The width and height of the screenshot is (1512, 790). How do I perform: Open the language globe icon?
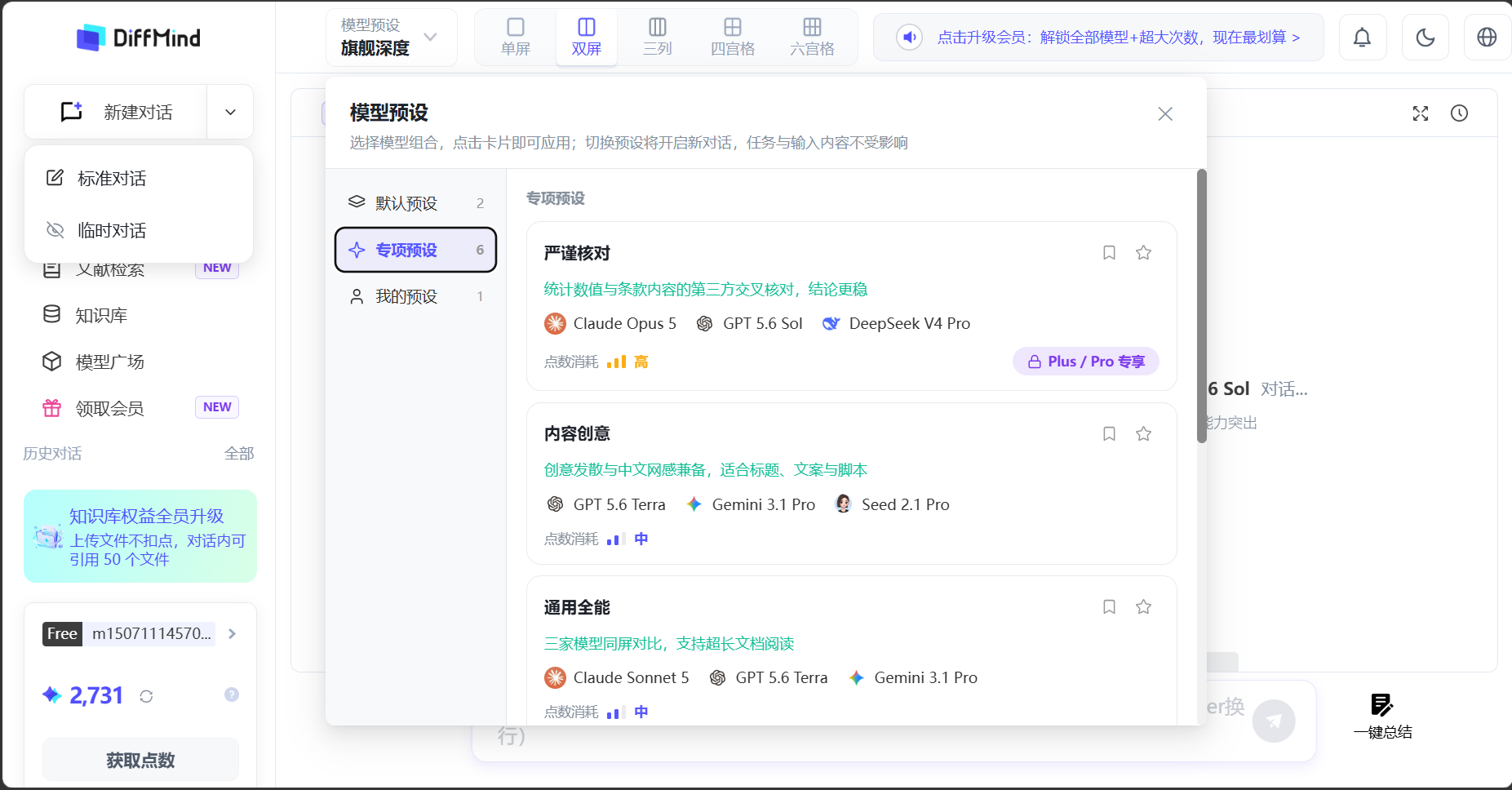[1487, 38]
